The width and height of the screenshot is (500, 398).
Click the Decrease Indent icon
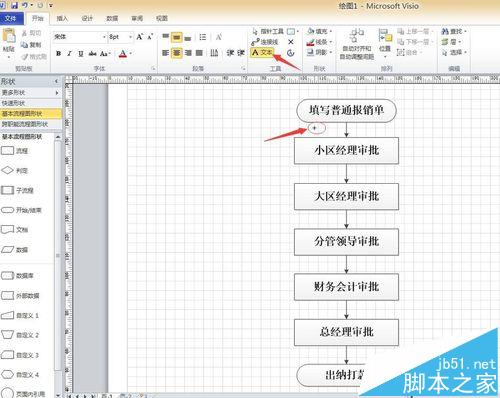(230, 53)
